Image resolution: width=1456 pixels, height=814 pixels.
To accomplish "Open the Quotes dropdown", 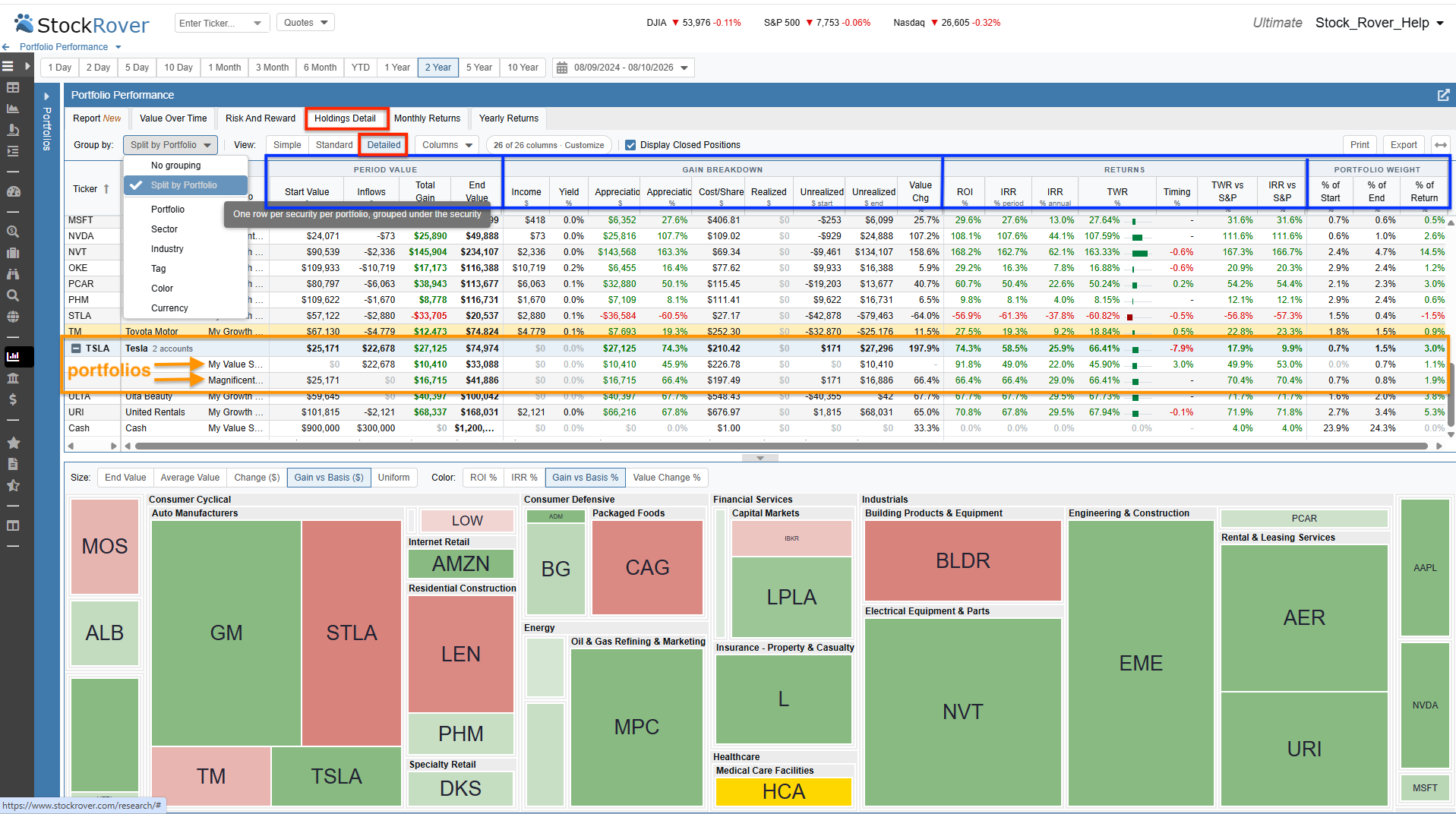I will (305, 23).
